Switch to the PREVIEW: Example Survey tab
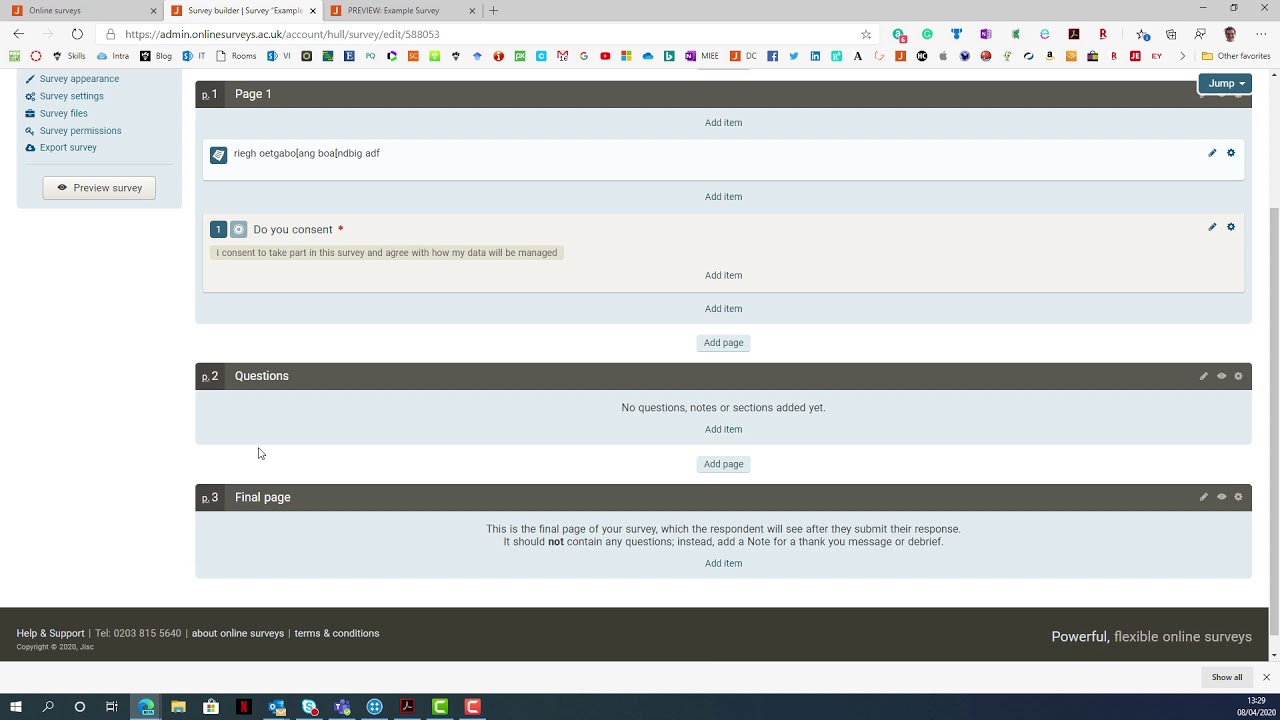1280x720 pixels. [402, 10]
